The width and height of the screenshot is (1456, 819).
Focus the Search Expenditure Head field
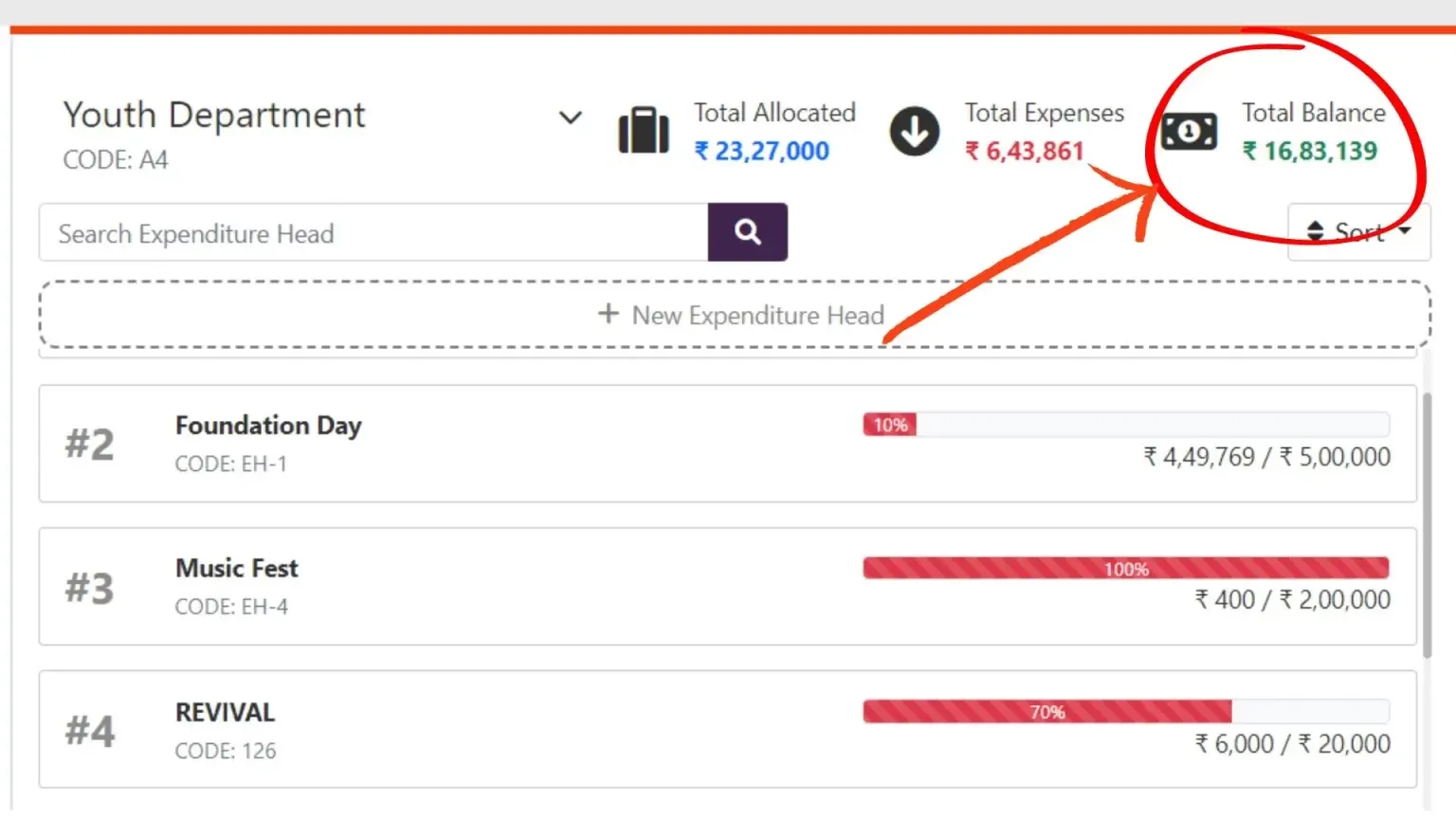point(373,232)
